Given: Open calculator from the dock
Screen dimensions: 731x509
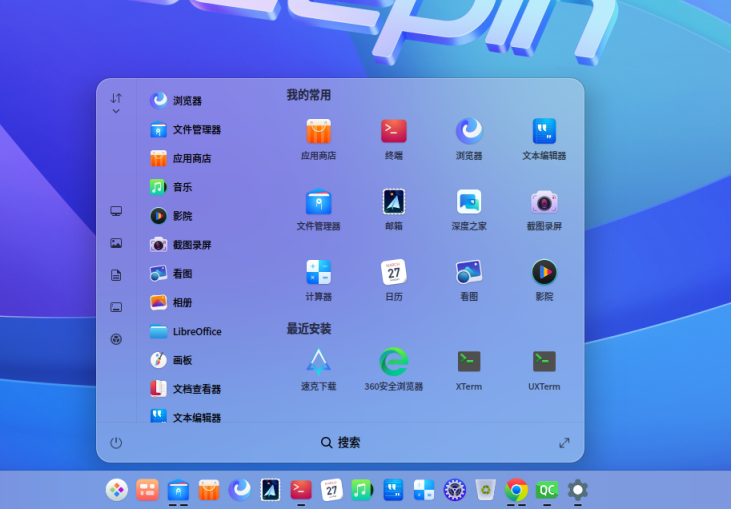Looking at the screenshot, I should (424, 490).
